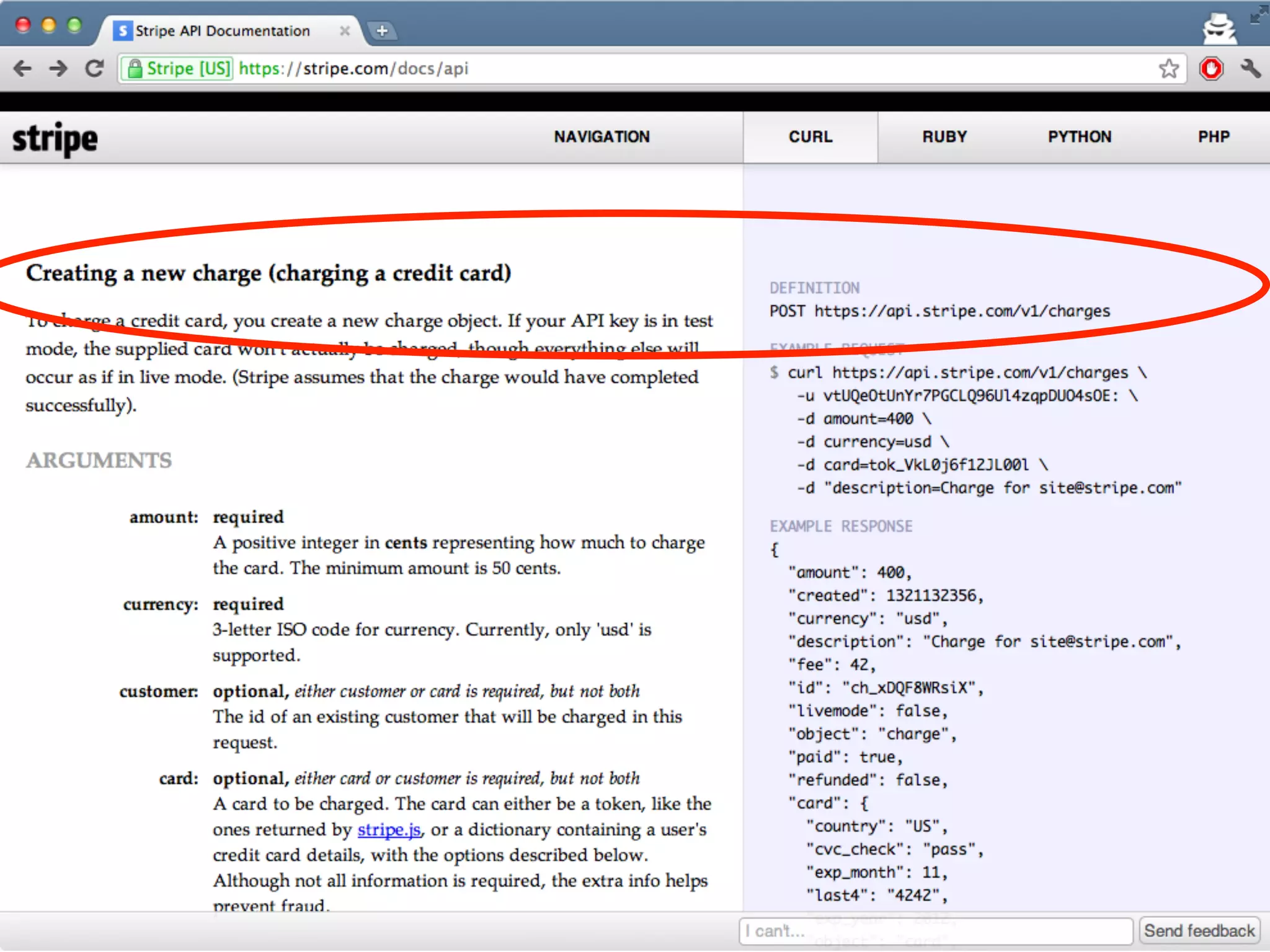
Task: Click the browser back arrow
Action: point(23,68)
